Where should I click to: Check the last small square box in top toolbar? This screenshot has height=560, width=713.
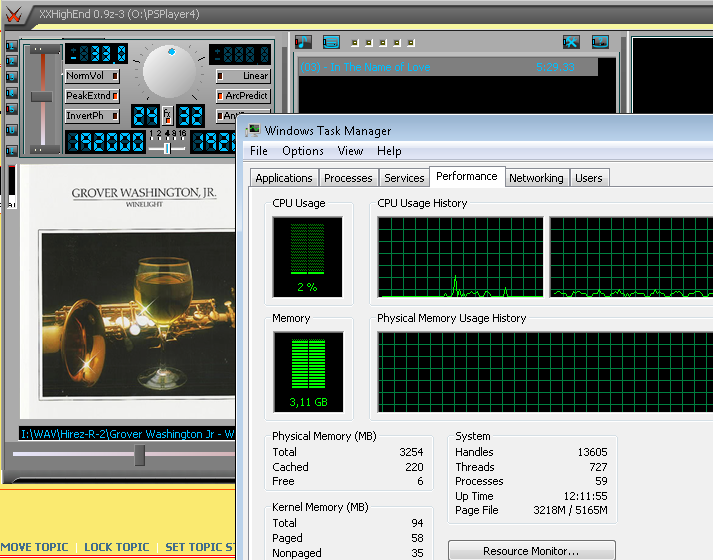411,43
